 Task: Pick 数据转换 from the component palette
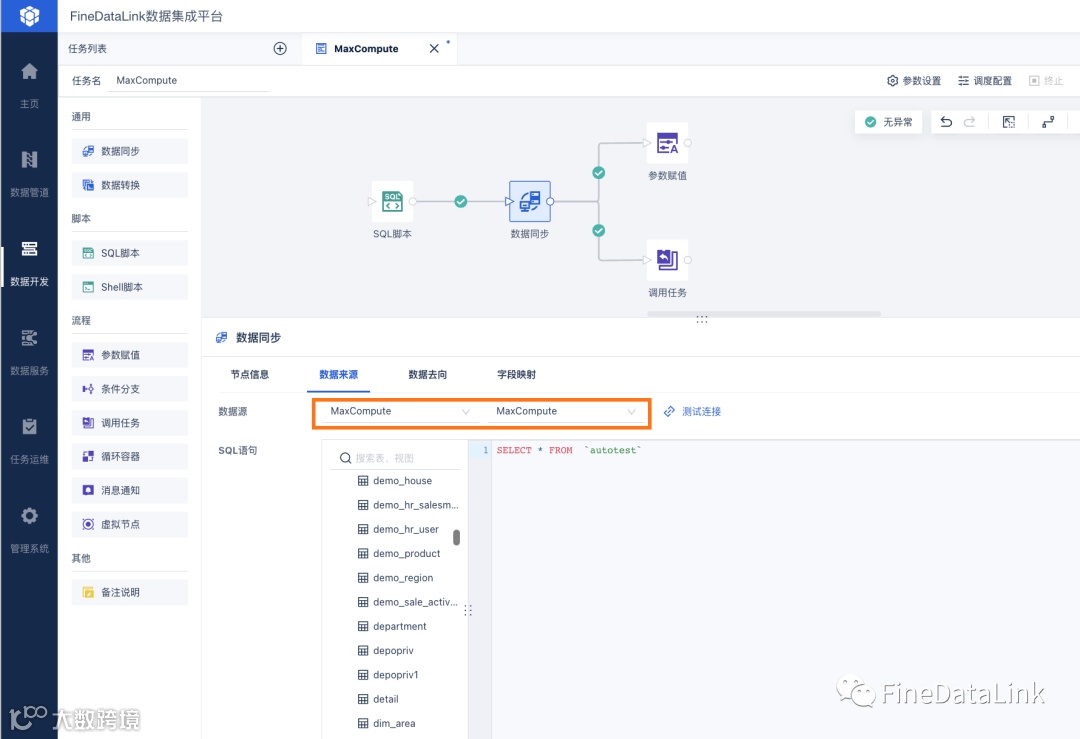[129, 185]
